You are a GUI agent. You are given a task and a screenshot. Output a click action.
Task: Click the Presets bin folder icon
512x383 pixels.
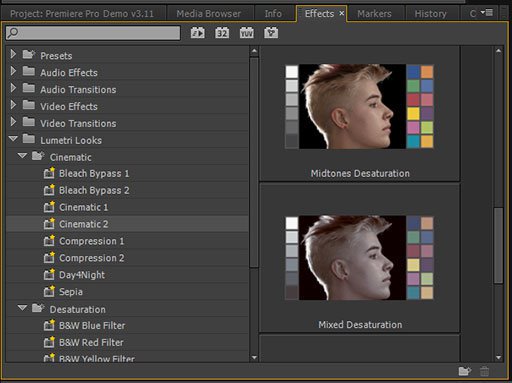click(x=29, y=54)
